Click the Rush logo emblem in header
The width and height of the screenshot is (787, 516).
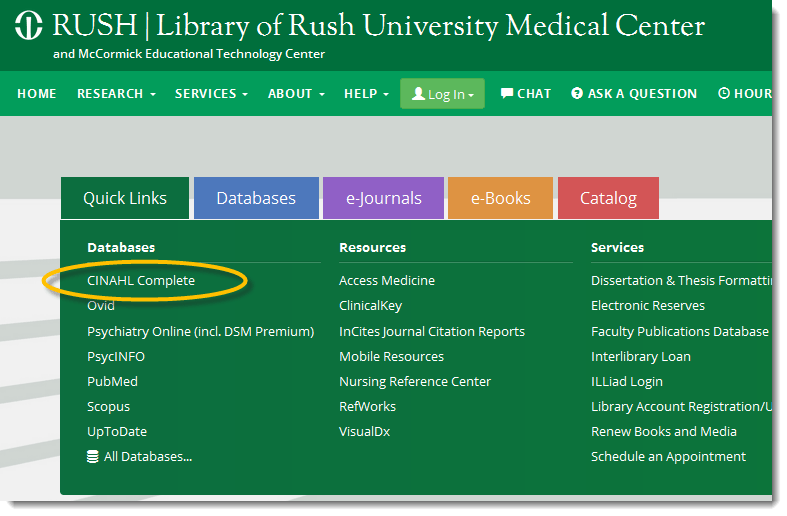29,25
